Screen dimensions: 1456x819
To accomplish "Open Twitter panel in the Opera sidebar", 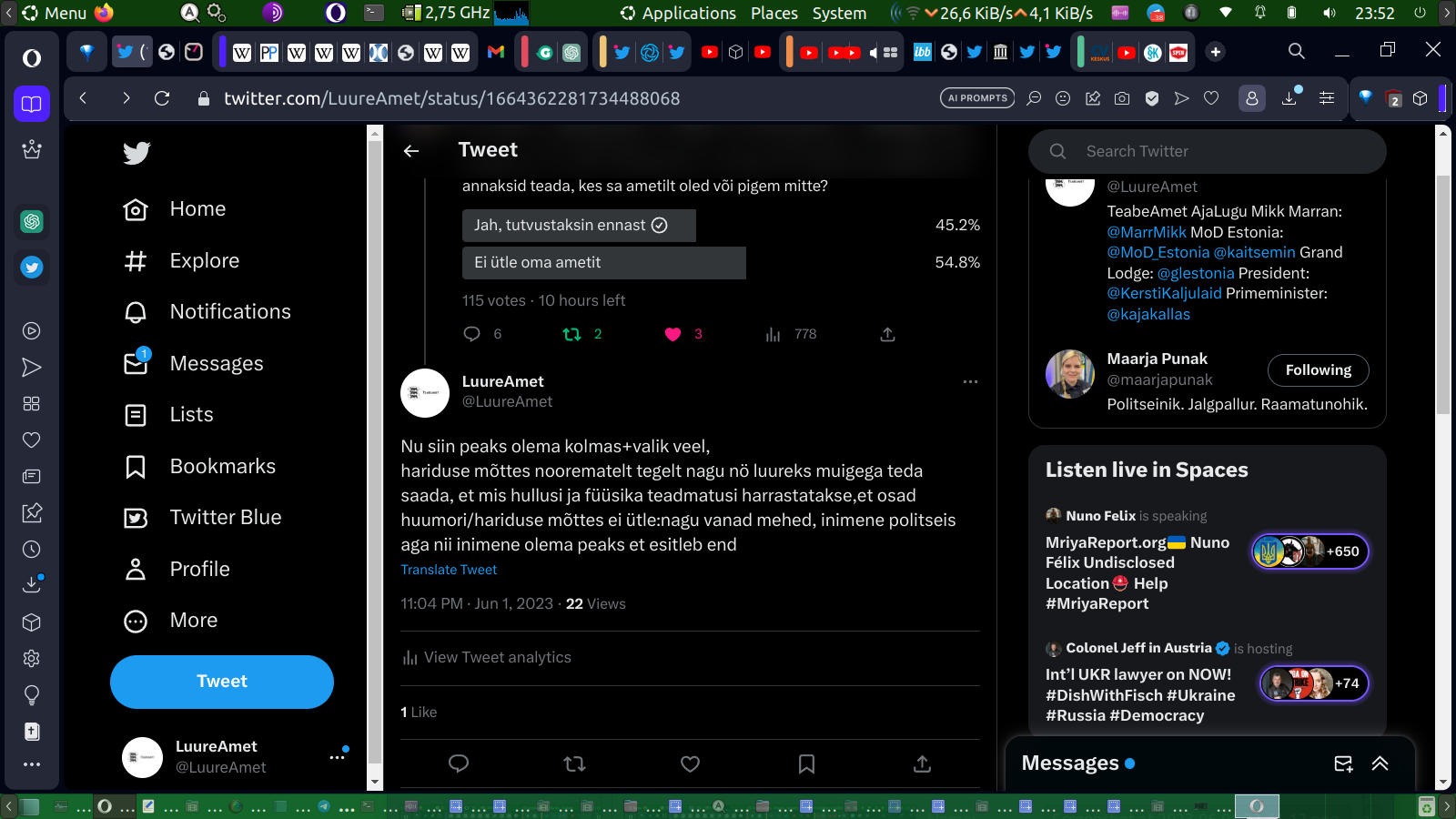I will pyautogui.click(x=32, y=268).
